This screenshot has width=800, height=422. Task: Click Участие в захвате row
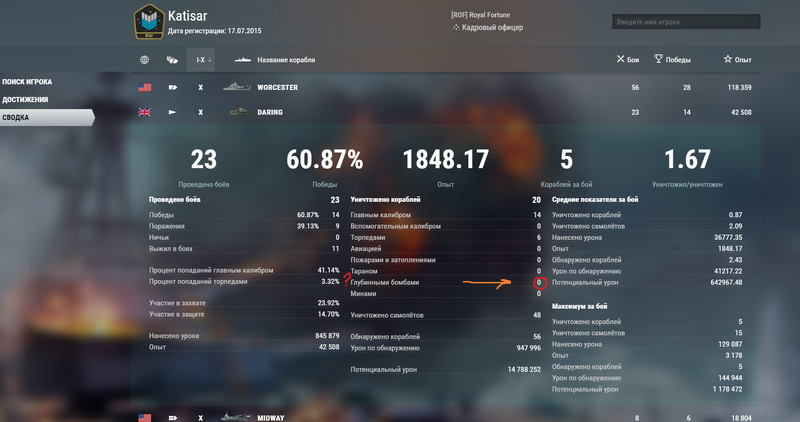[244, 303]
